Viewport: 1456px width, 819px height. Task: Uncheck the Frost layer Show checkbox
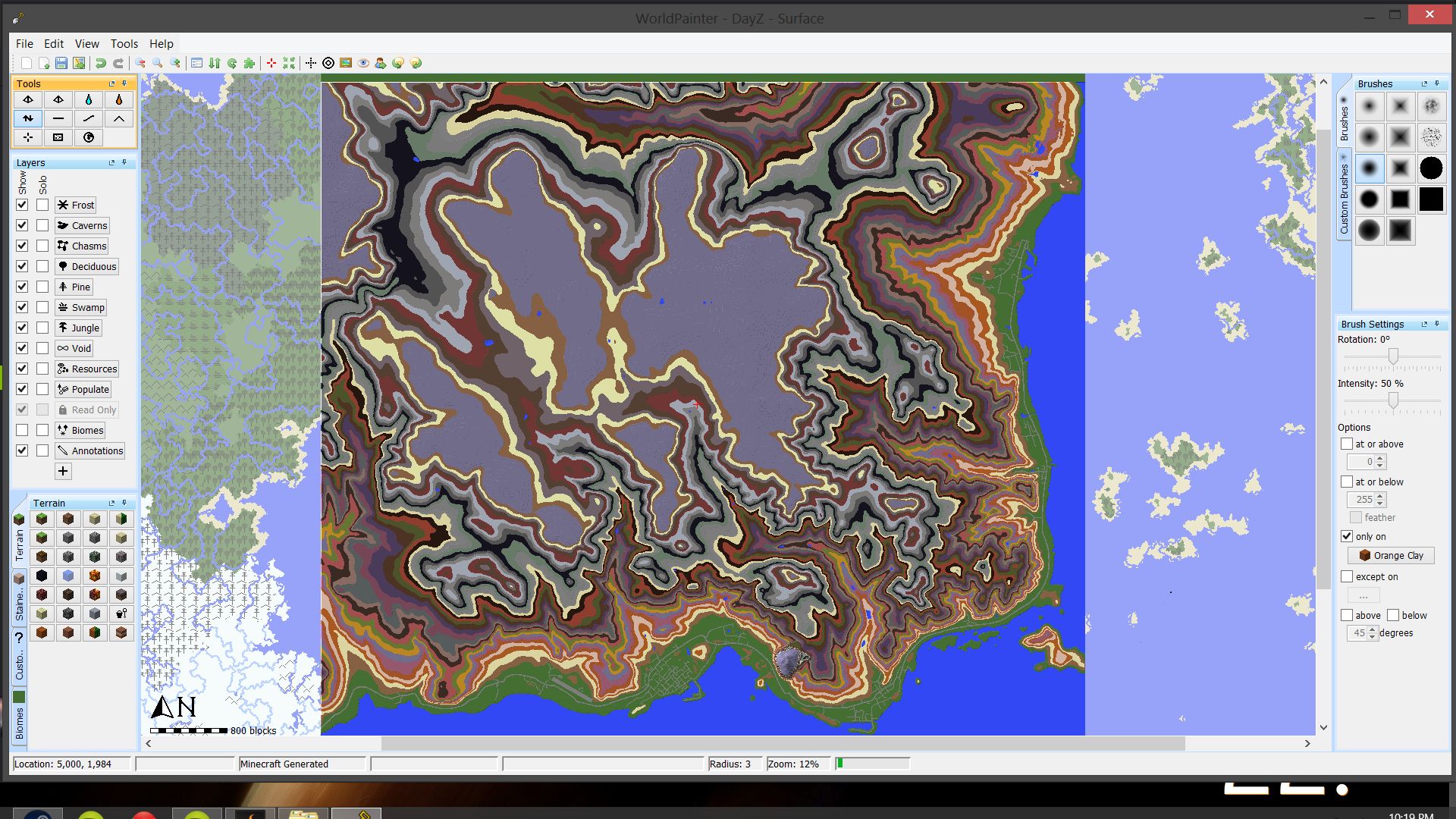pos(21,205)
